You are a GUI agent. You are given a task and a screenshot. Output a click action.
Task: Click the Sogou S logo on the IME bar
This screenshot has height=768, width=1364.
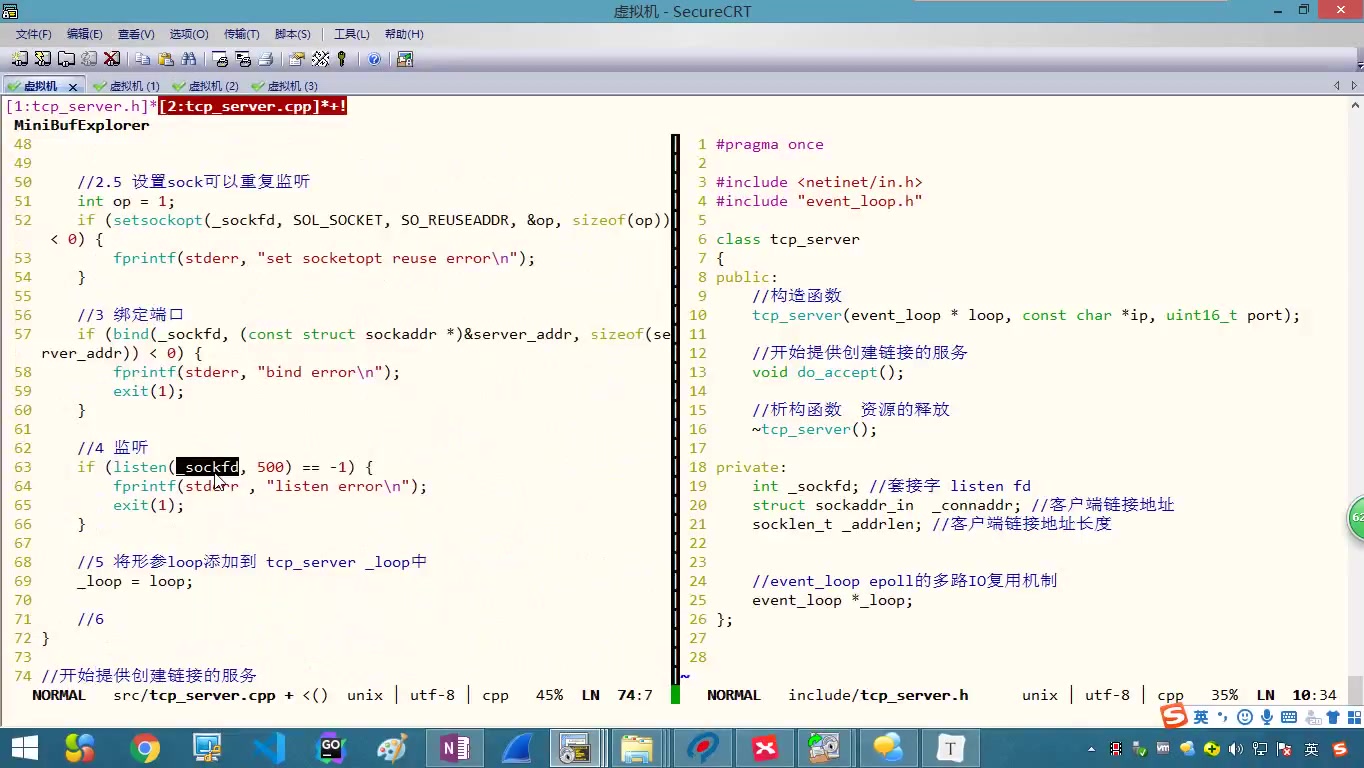pos(1174,716)
